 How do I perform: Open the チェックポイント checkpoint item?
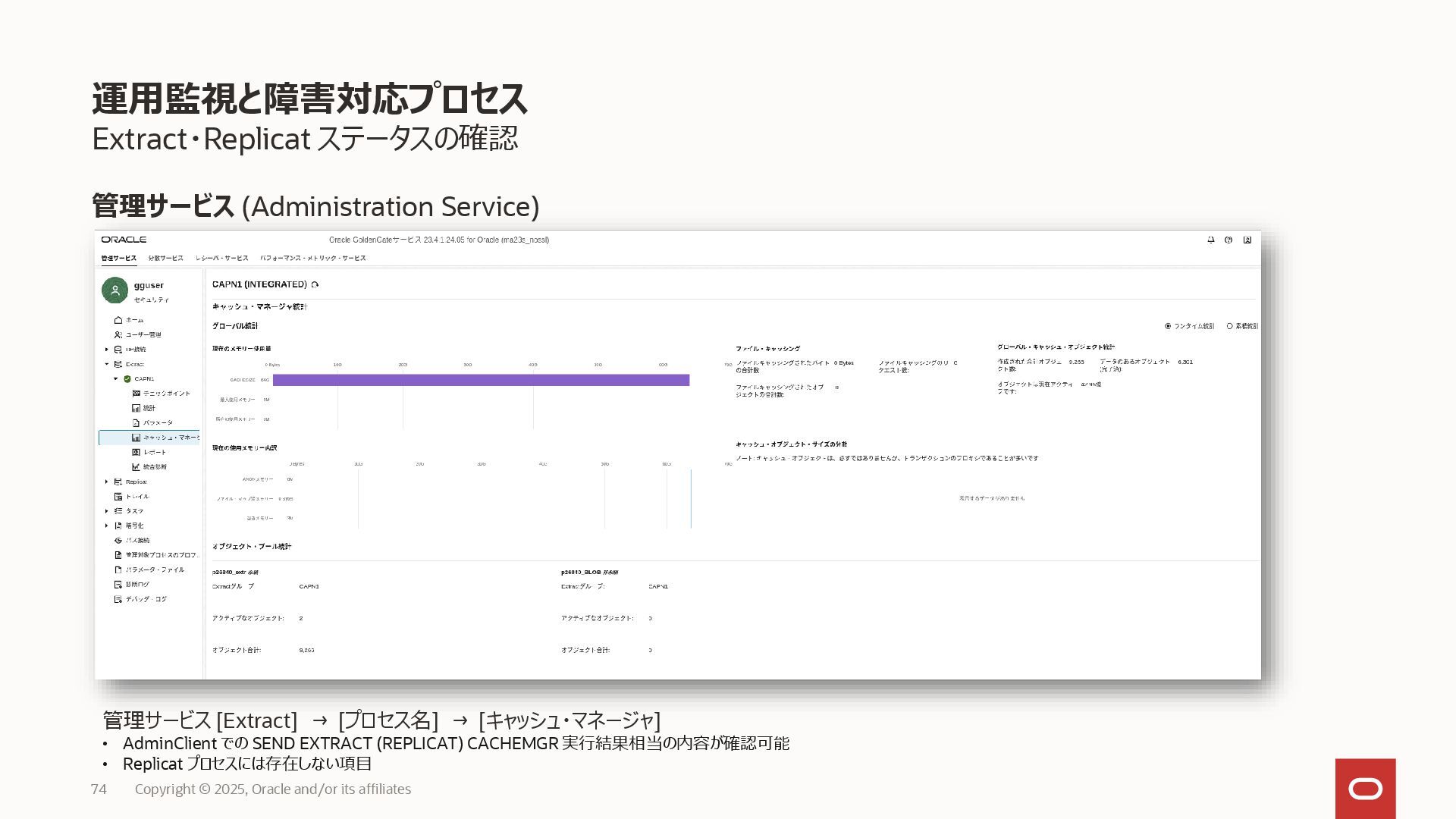pyautogui.click(x=166, y=394)
